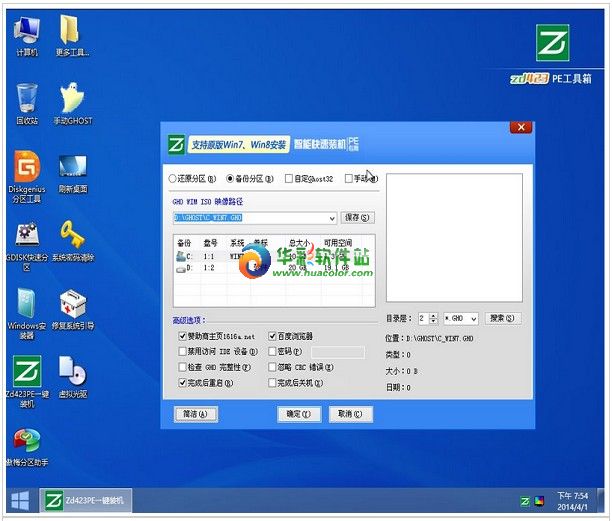612x521 pixels.
Task: Open the 更多工具 folder icon
Action: [72, 36]
